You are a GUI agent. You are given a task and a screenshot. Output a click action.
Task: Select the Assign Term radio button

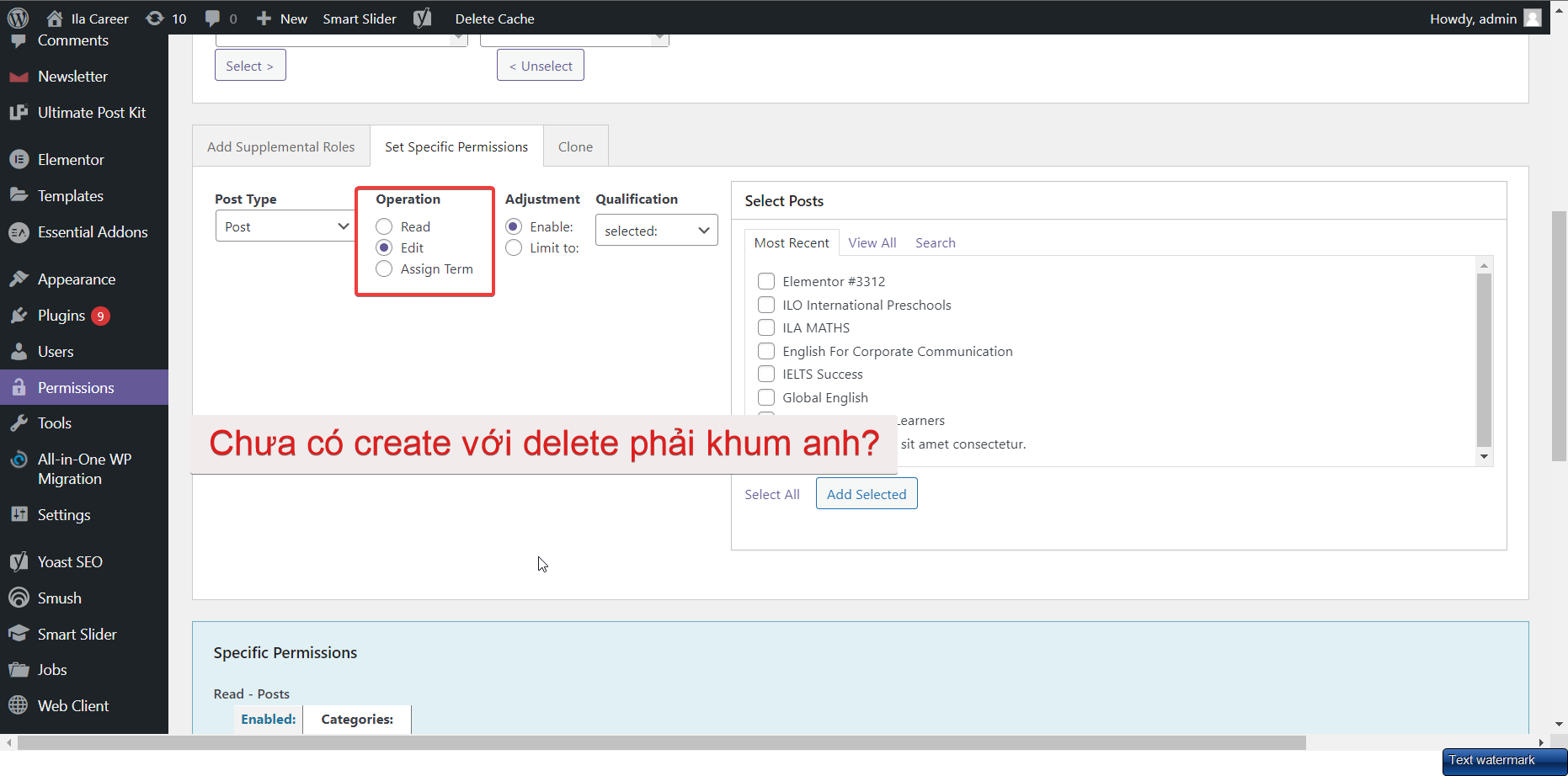tap(384, 268)
